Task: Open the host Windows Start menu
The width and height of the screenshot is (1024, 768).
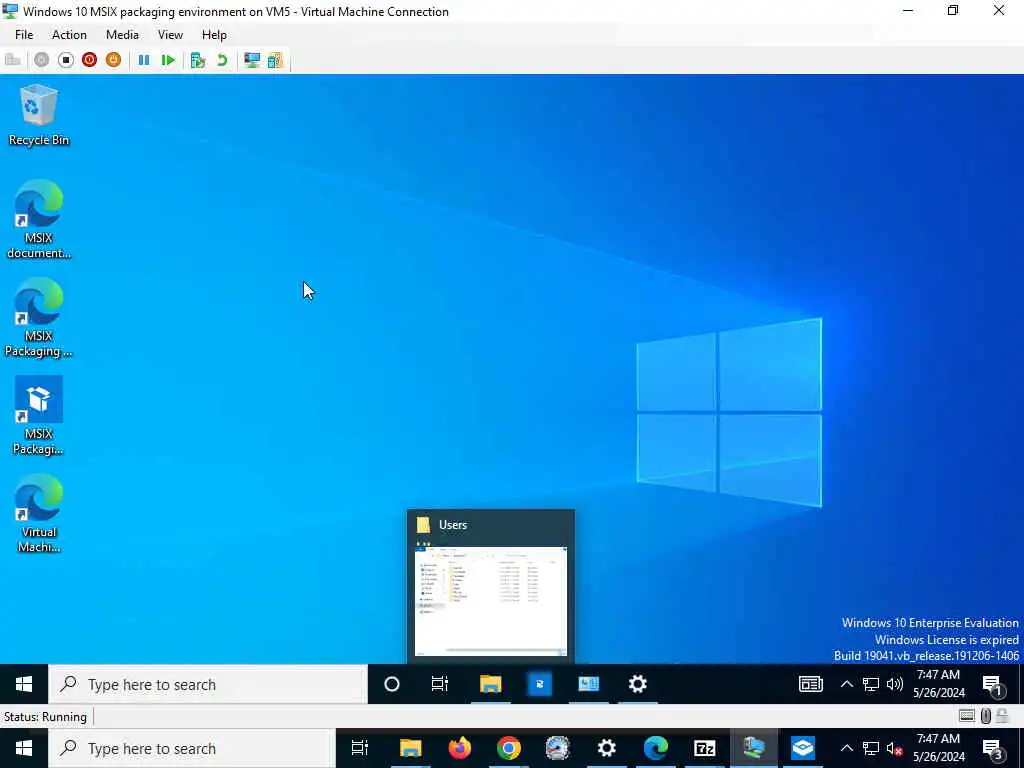Action: click(24, 748)
